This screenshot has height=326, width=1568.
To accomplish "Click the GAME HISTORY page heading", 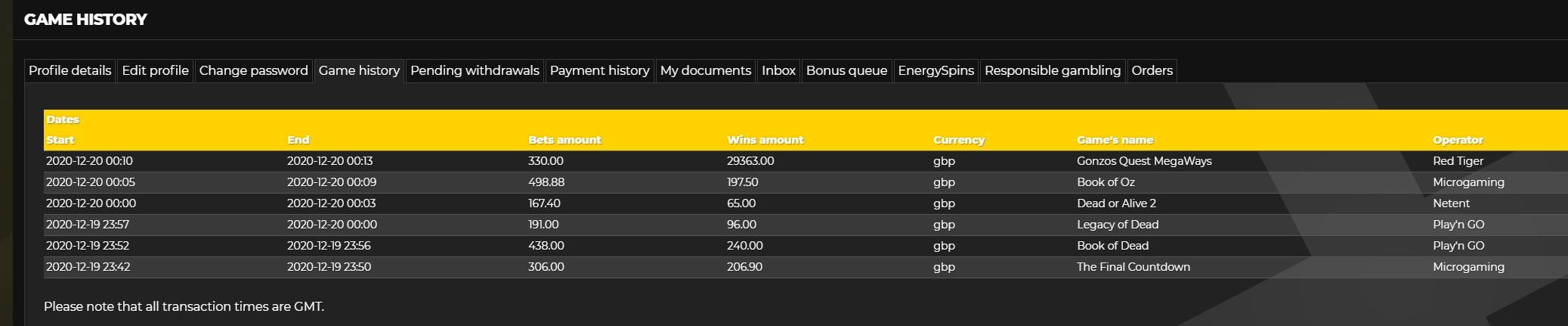I will point(85,20).
